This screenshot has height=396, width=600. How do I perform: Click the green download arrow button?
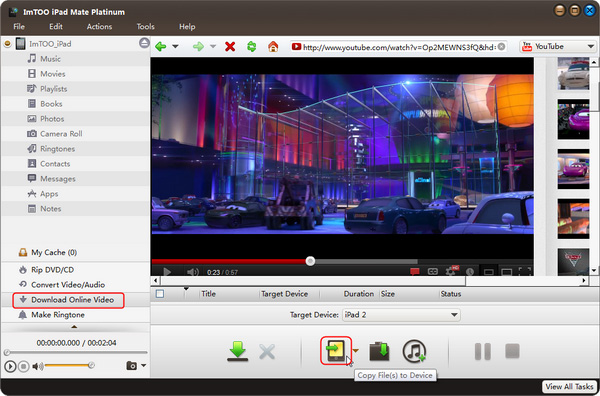[238, 351]
